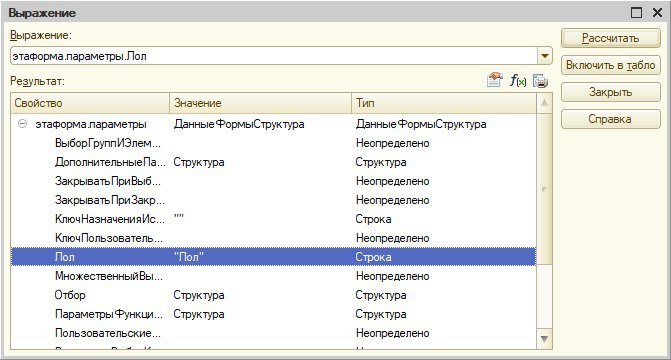
Task: Select the ДополнительныеПа... row
Action: click(x=273, y=162)
